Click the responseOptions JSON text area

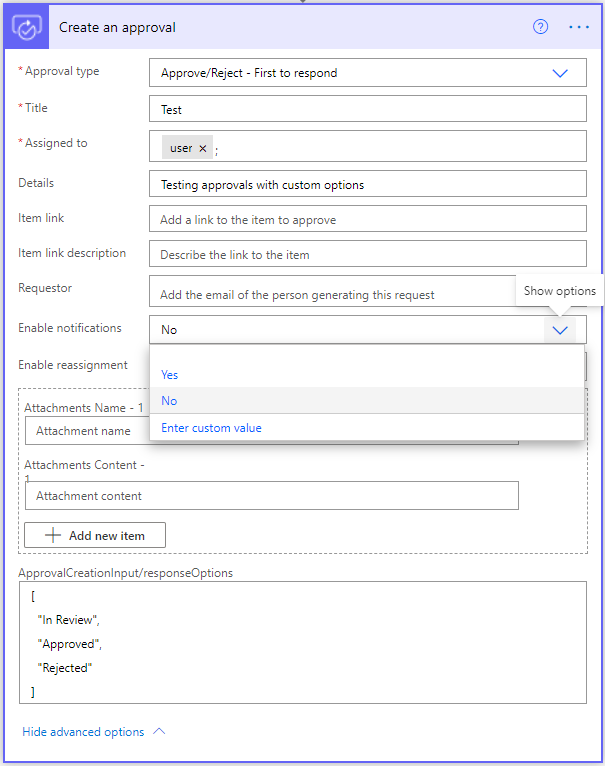pos(302,642)
